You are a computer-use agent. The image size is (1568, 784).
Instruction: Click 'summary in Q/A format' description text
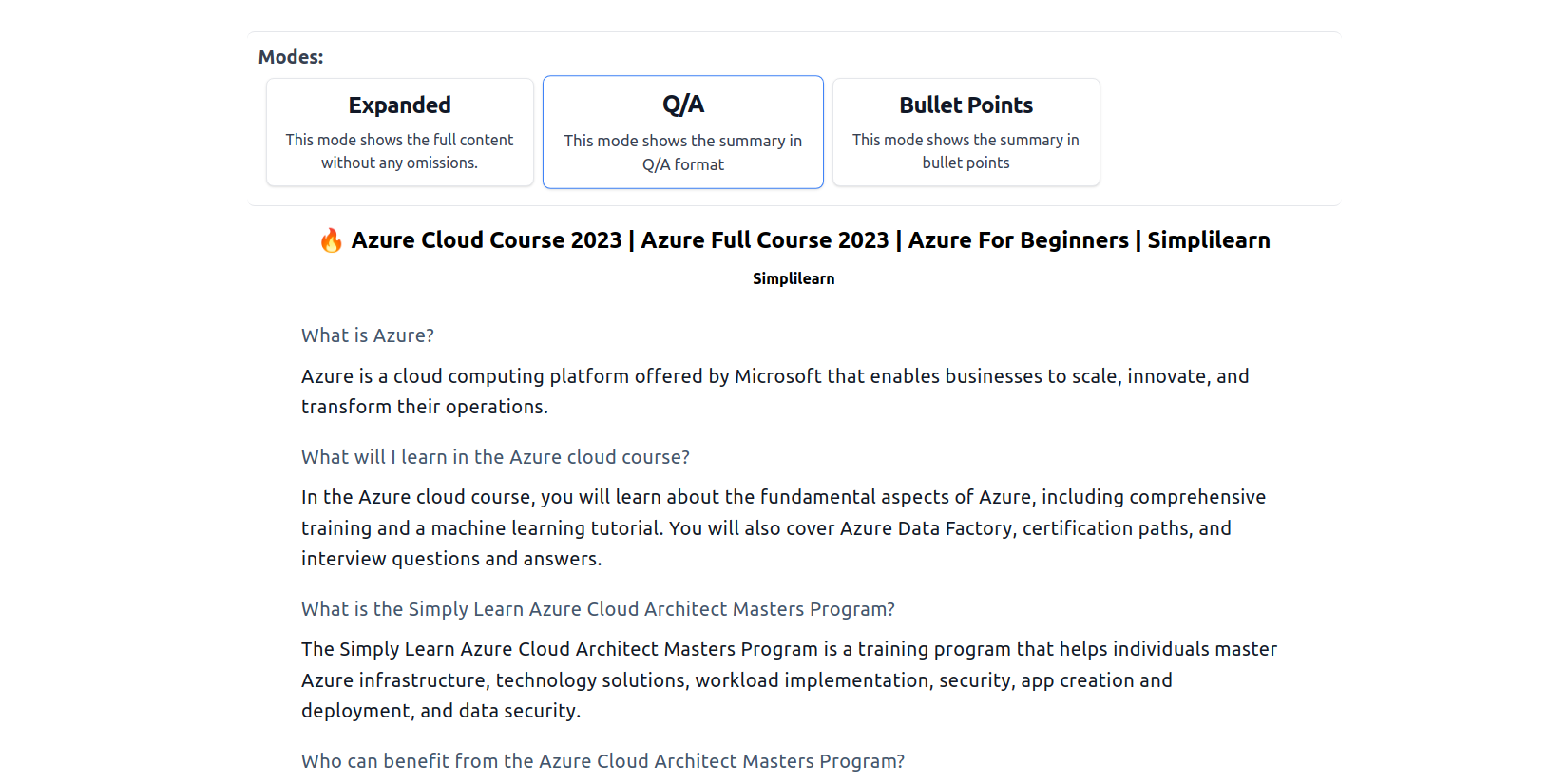(682, 152)
